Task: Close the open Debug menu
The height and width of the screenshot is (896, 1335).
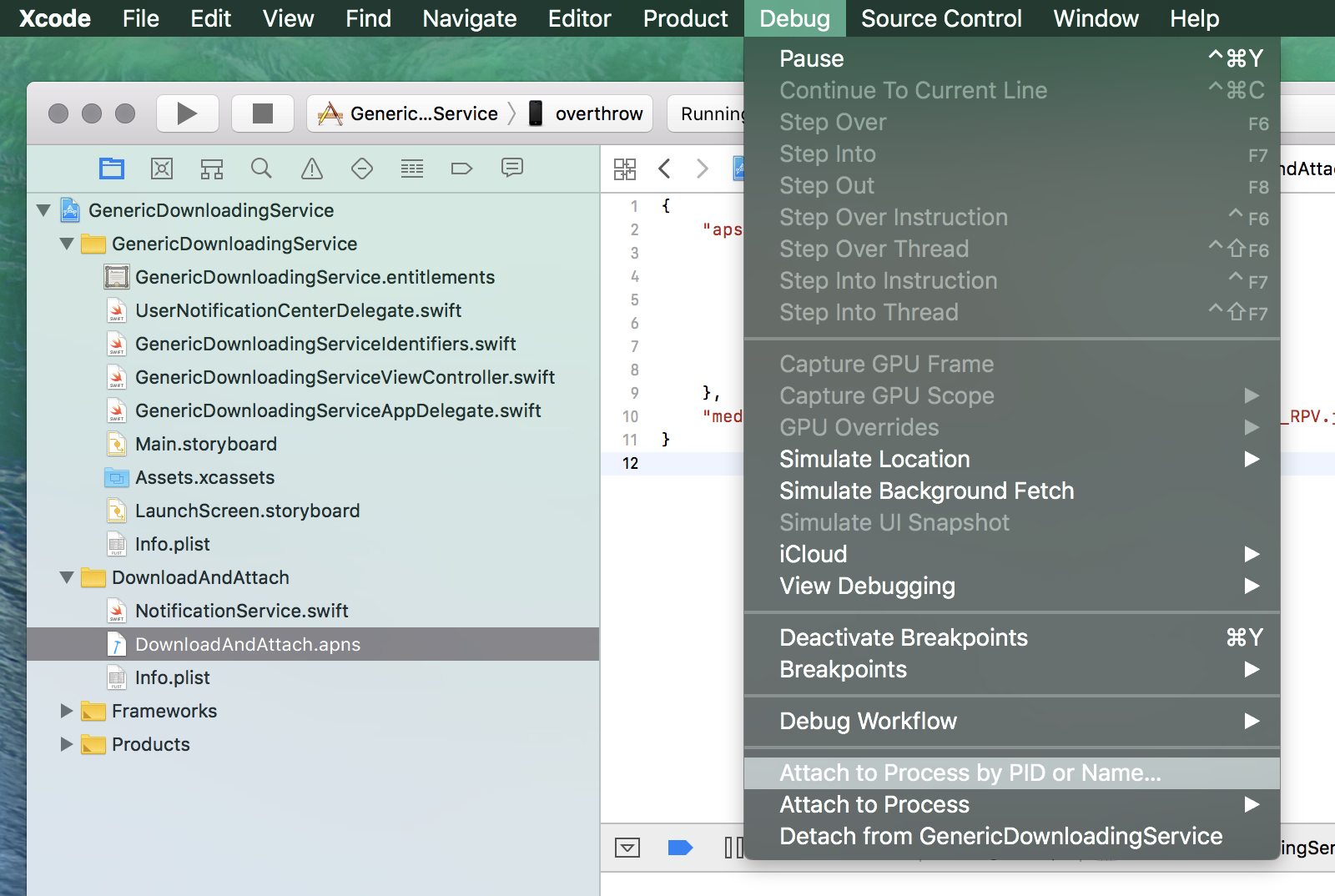Action: [x=795, y=18]
